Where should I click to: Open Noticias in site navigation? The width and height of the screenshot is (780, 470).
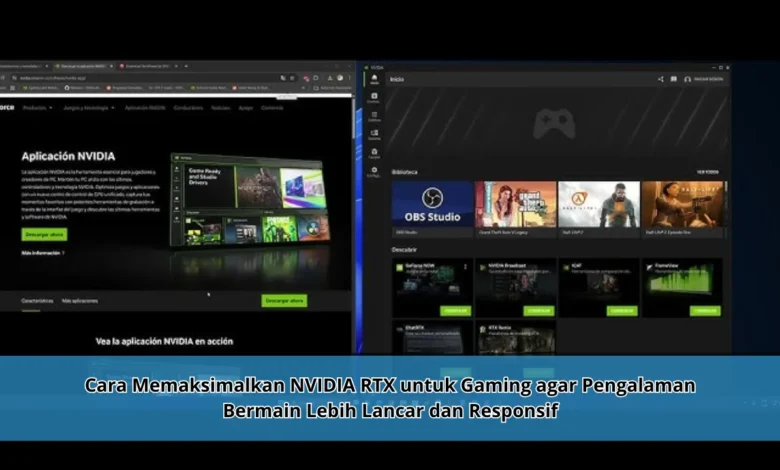pyautogui.click(x=220, y=108)
